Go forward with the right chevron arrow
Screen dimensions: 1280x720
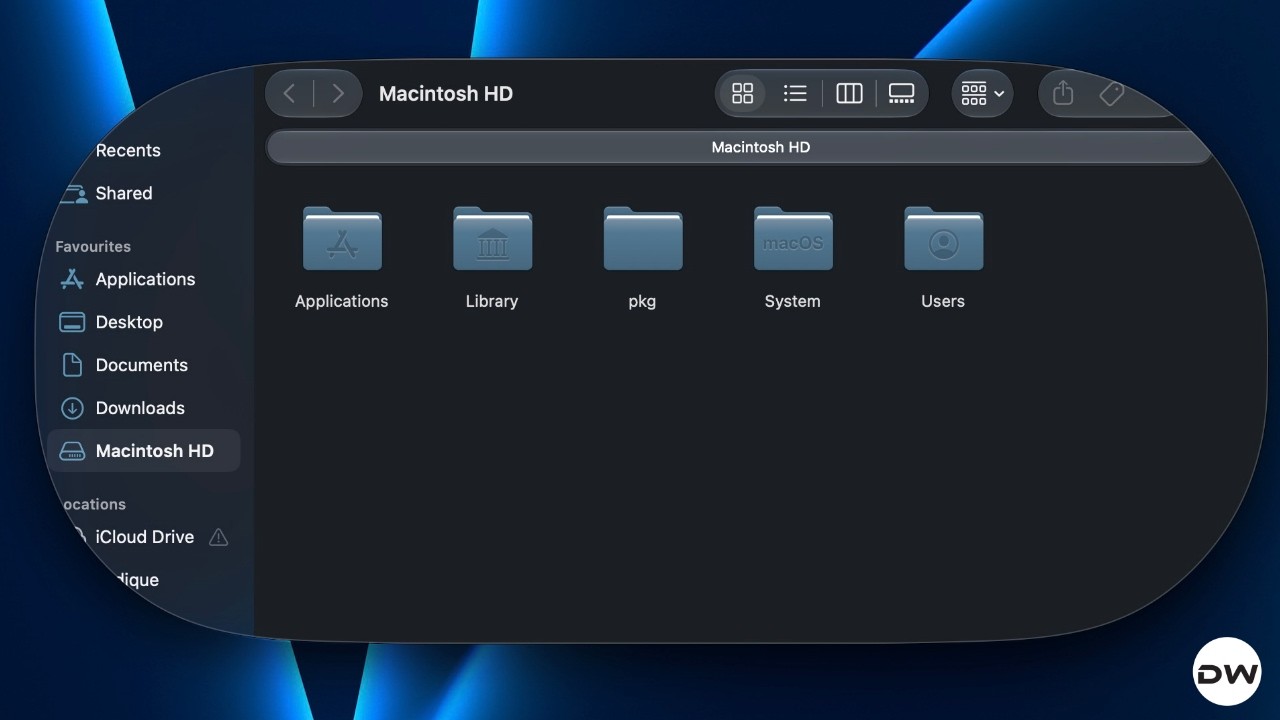click(x=338, y=94)
